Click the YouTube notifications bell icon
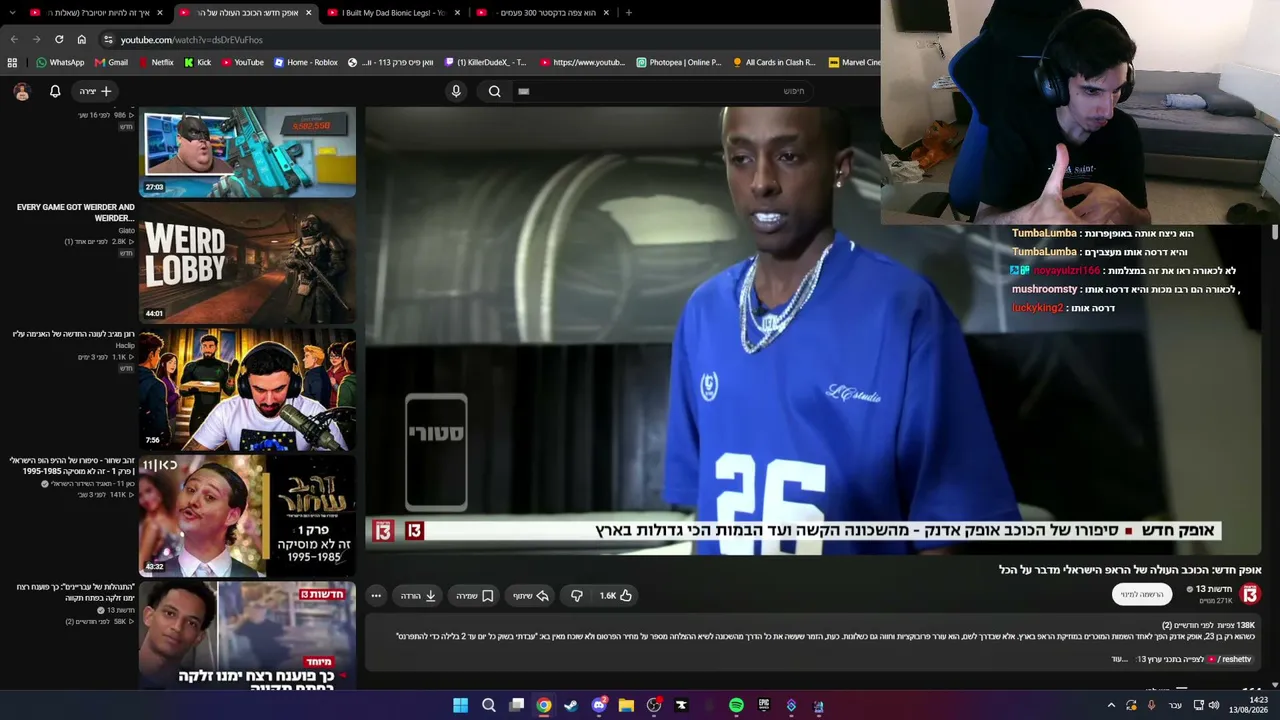Viewport: 1280px width, 720px height. [55, 91]
